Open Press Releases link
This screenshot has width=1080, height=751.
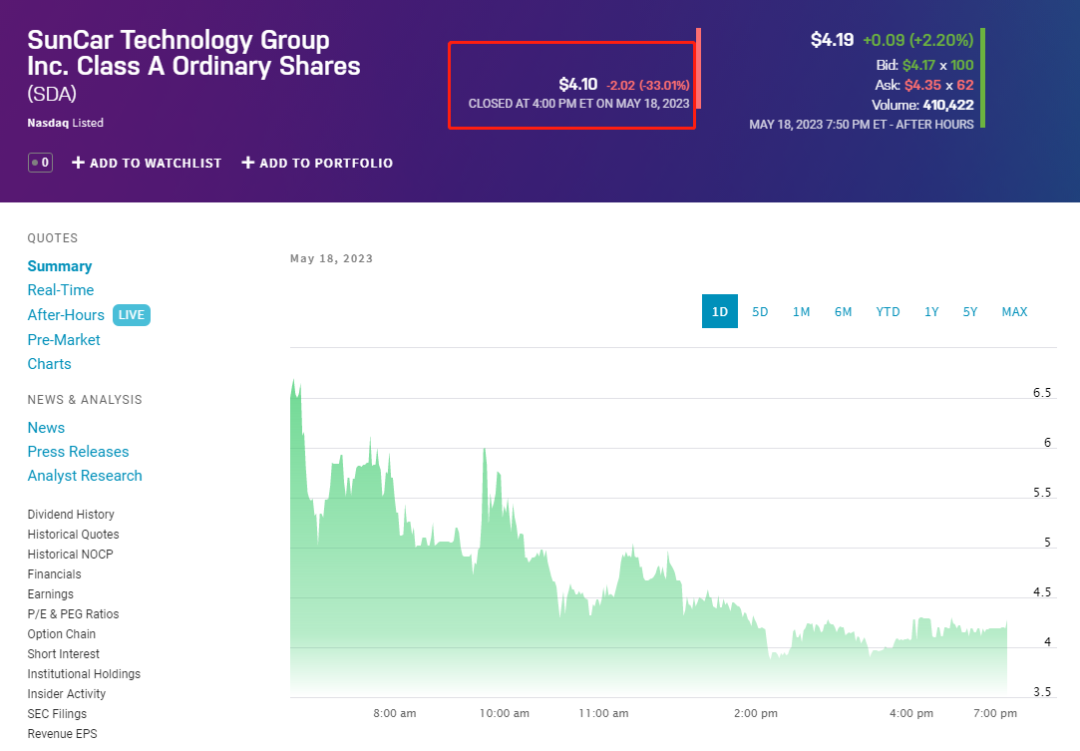click(78, 451)
